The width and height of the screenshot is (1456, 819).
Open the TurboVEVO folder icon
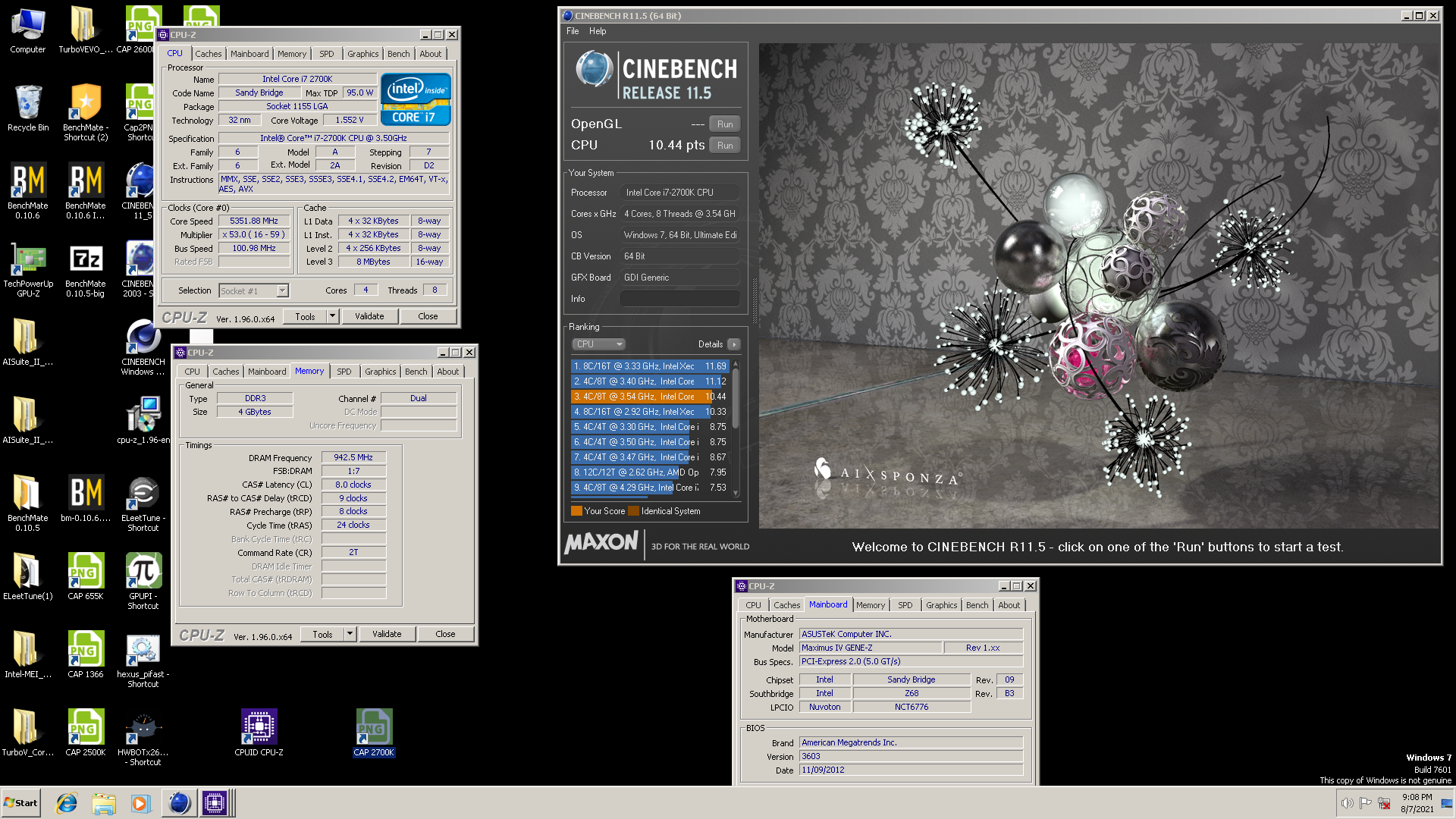point(85,30)
